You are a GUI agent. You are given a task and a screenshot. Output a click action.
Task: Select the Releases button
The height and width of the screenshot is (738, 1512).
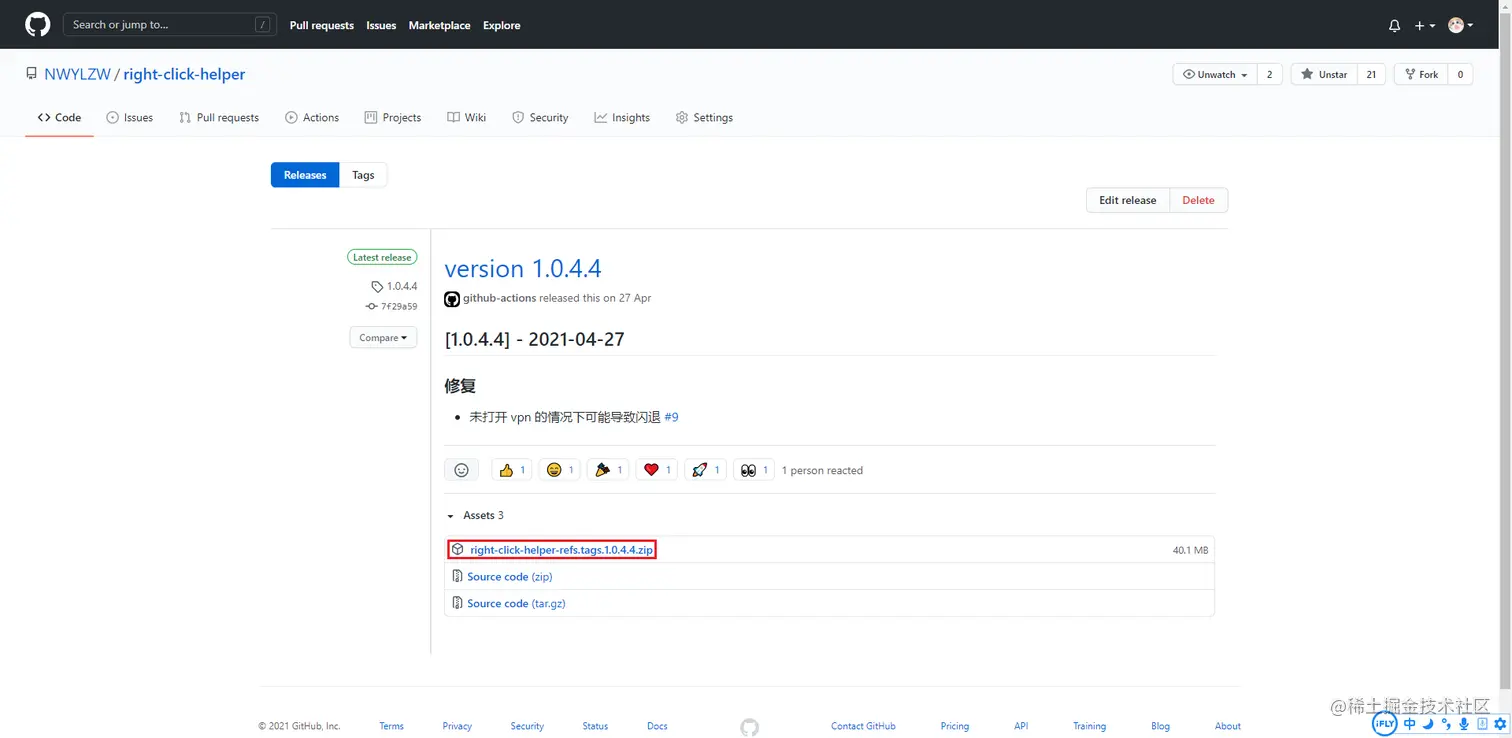[305, 175]
